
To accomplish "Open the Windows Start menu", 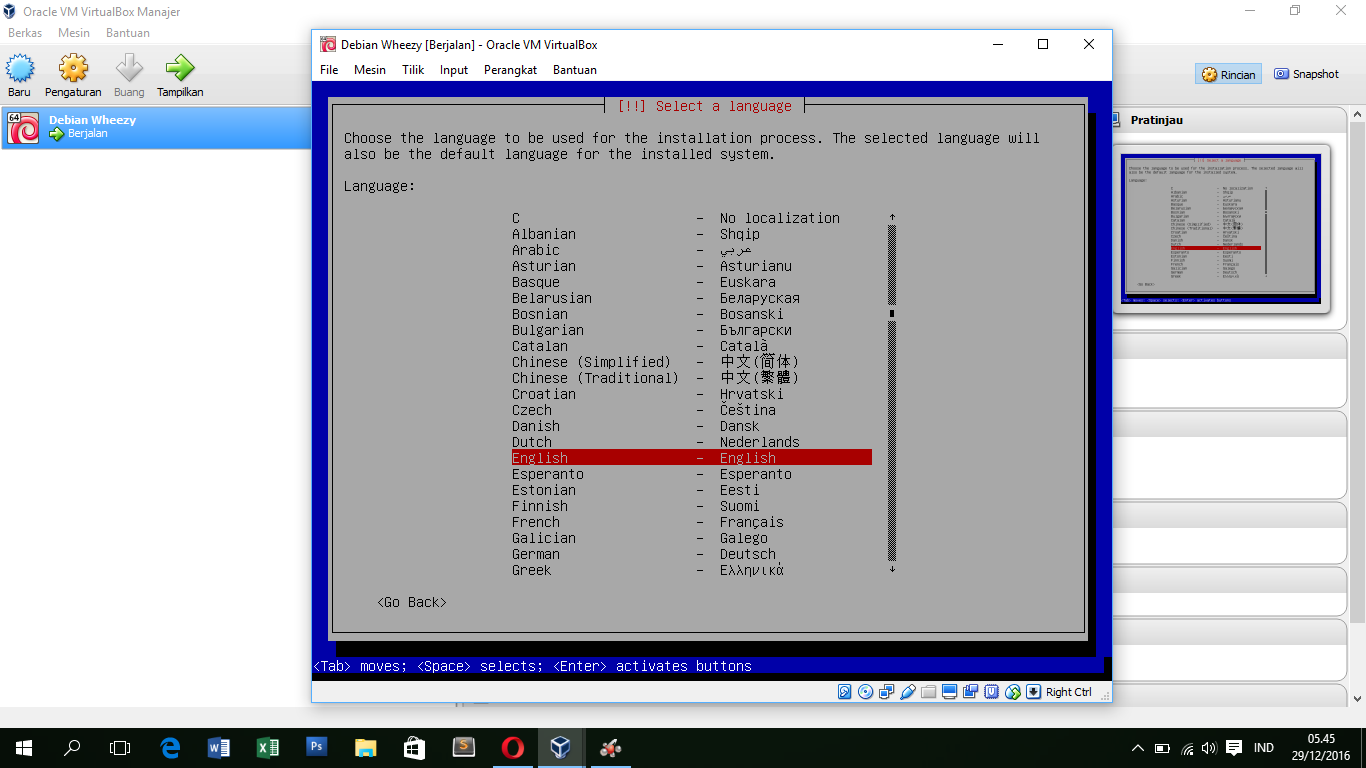I will (x=23, y=747).
